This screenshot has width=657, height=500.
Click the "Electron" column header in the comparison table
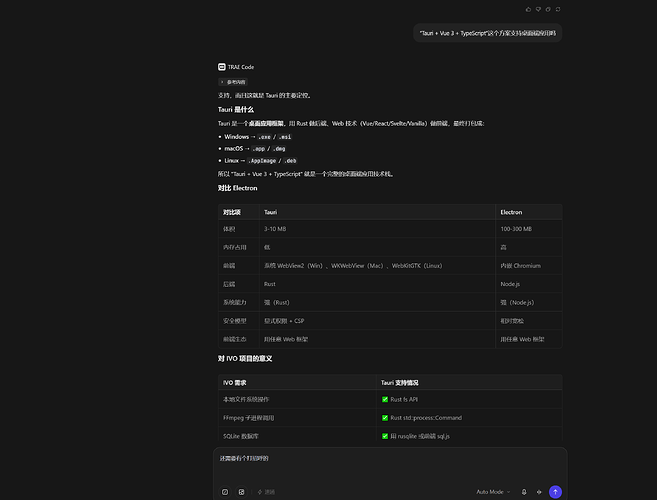click(529, 212)
